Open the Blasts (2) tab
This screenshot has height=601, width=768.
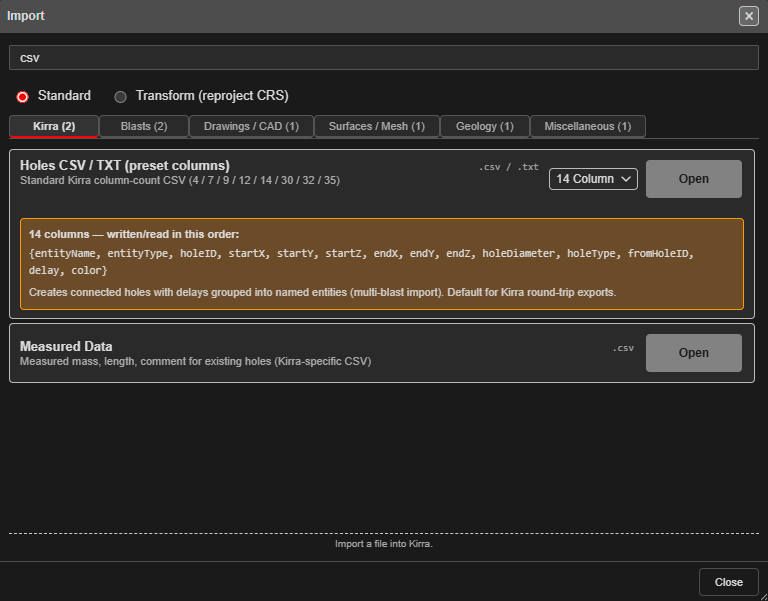pos(144,126)
